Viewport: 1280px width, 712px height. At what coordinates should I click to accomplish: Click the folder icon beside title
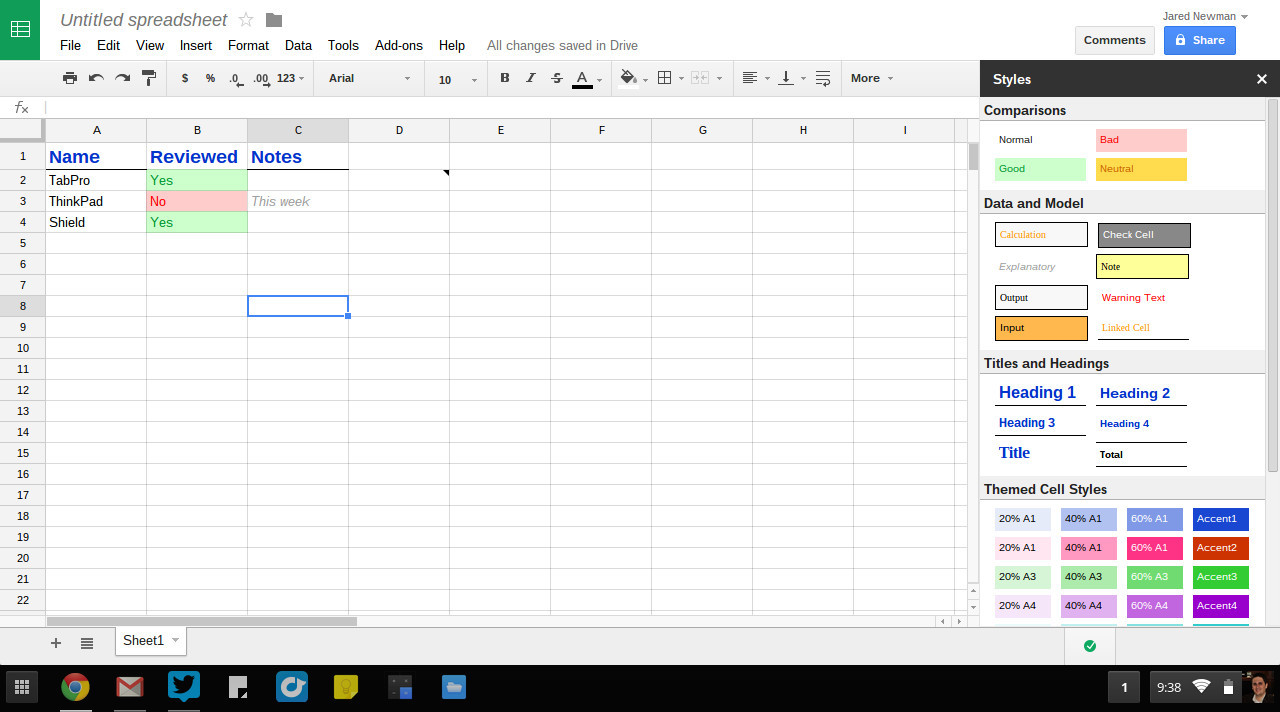click(274, 20)
